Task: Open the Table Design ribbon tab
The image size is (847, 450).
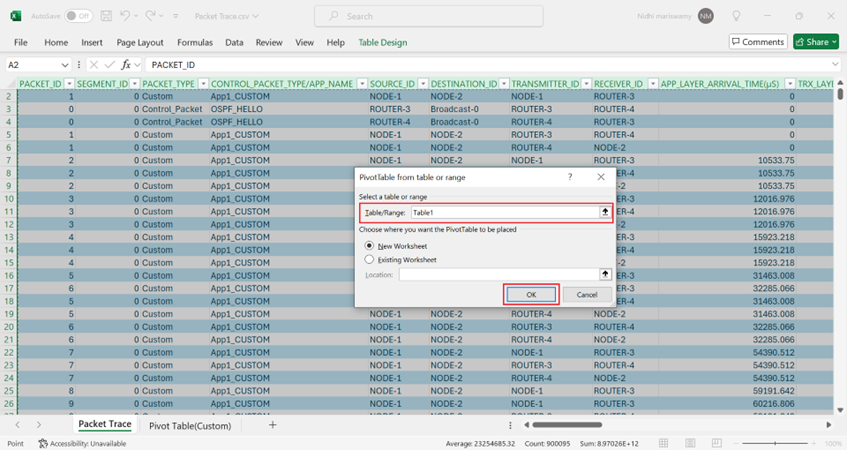Action: 382,43
